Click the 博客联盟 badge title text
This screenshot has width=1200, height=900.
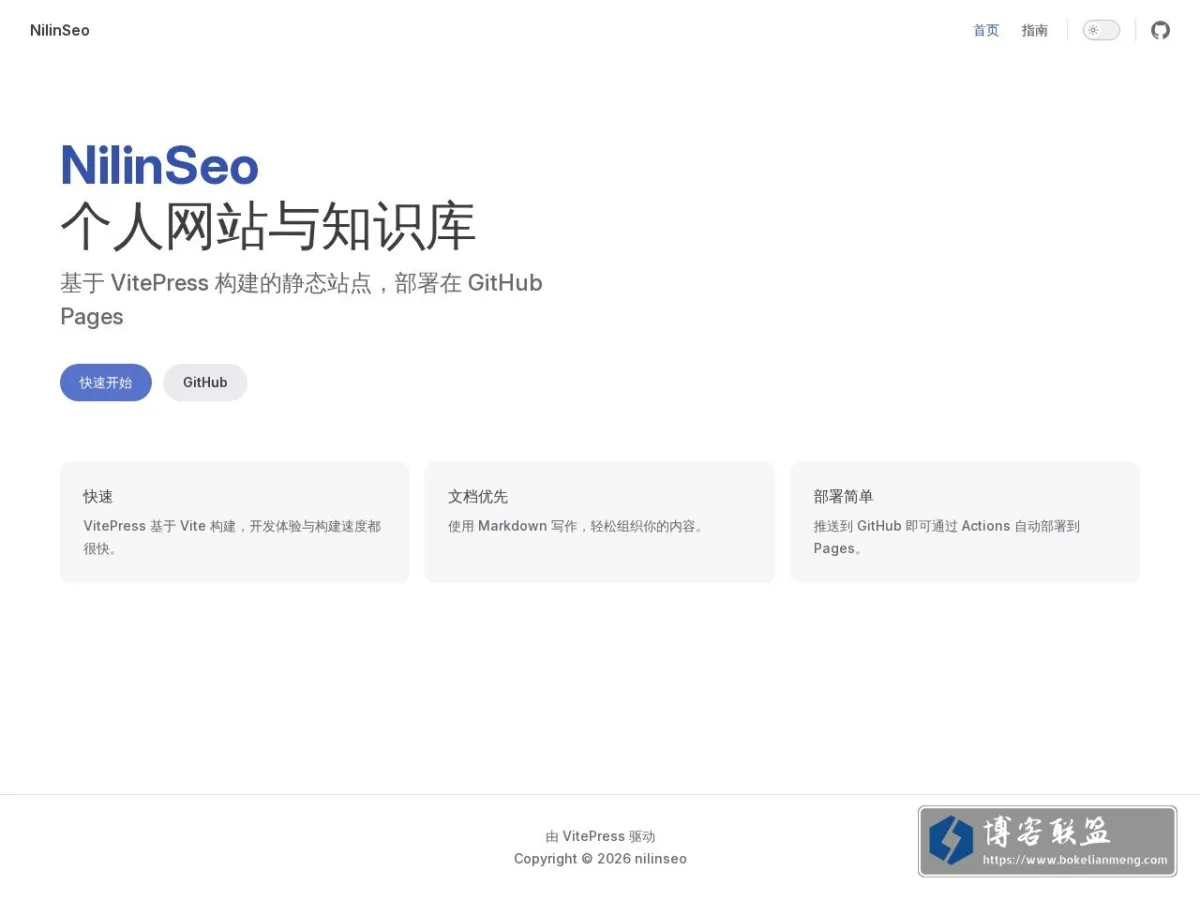(1048, 831)
